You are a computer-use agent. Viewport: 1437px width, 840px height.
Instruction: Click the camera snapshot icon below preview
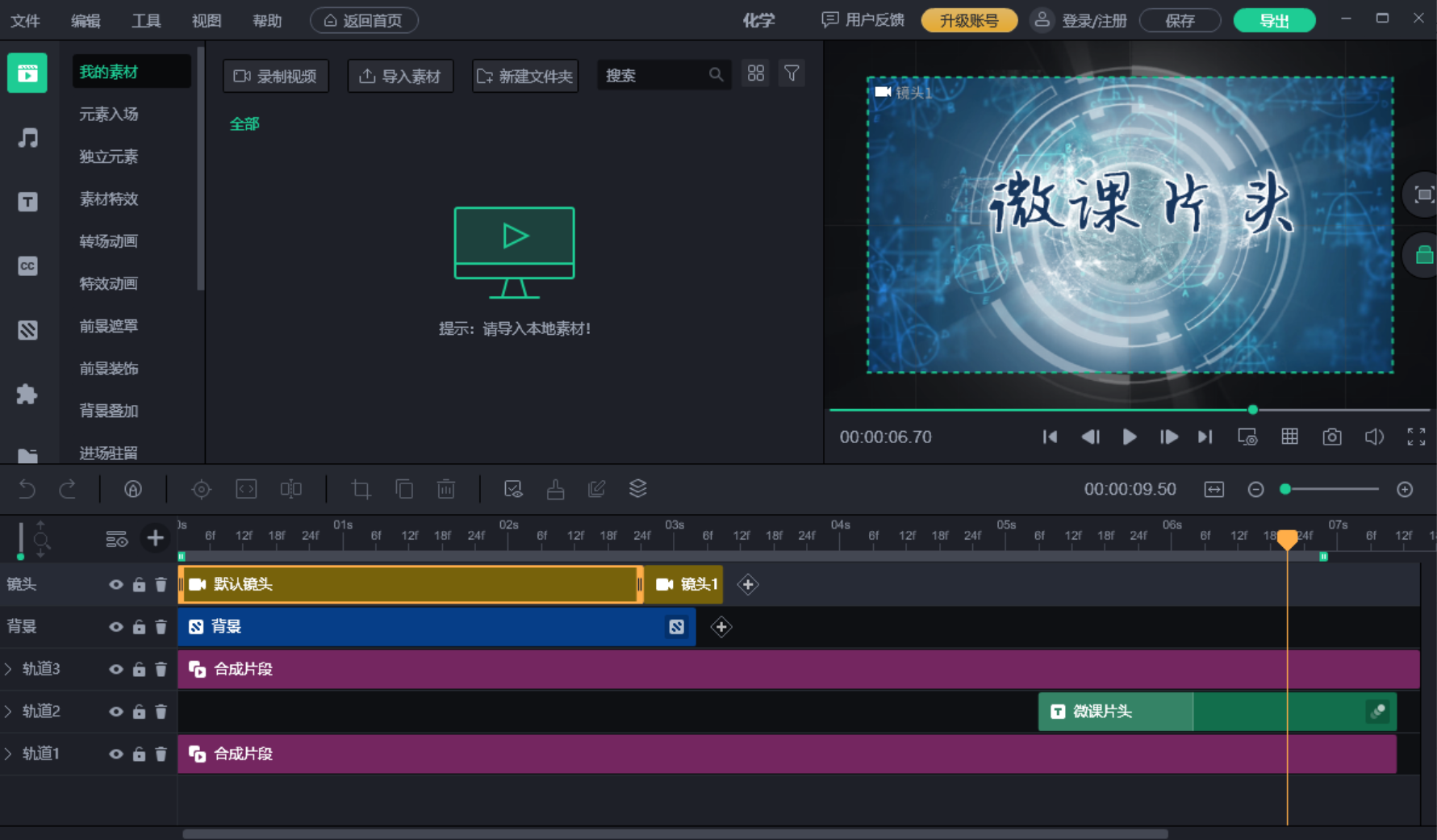coord(1331,437)
